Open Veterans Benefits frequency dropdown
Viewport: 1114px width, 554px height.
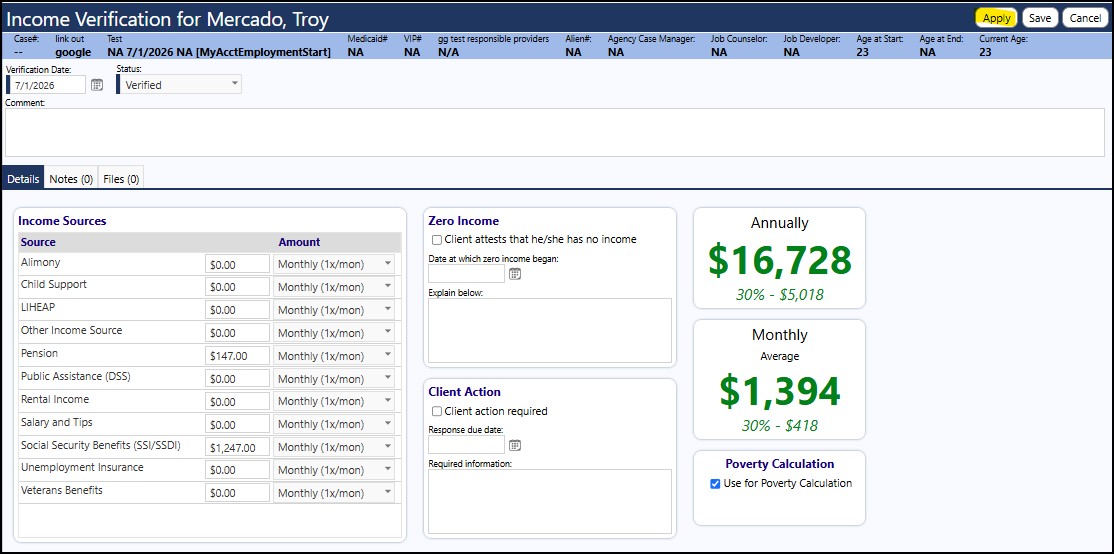tap(334, 492)
